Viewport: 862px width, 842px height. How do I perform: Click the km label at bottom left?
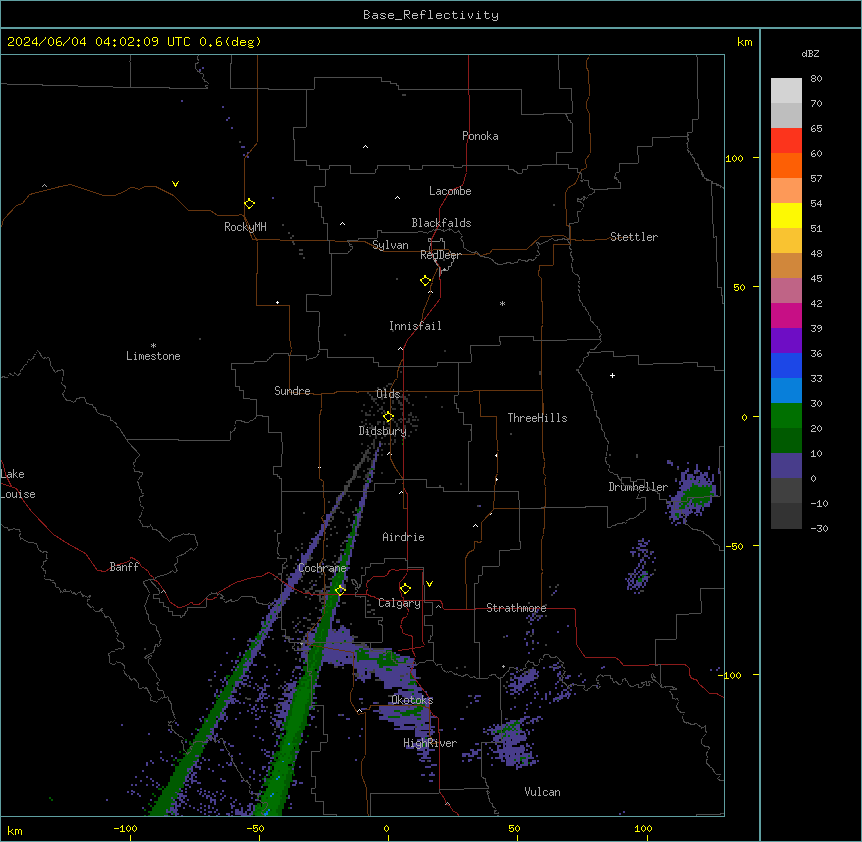pos(15,831)
